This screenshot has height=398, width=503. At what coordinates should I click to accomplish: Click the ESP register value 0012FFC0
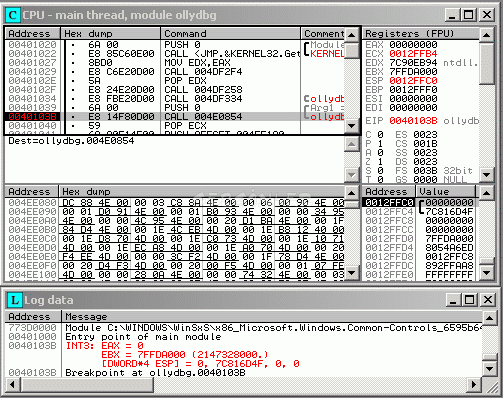(x=413, y=81)
